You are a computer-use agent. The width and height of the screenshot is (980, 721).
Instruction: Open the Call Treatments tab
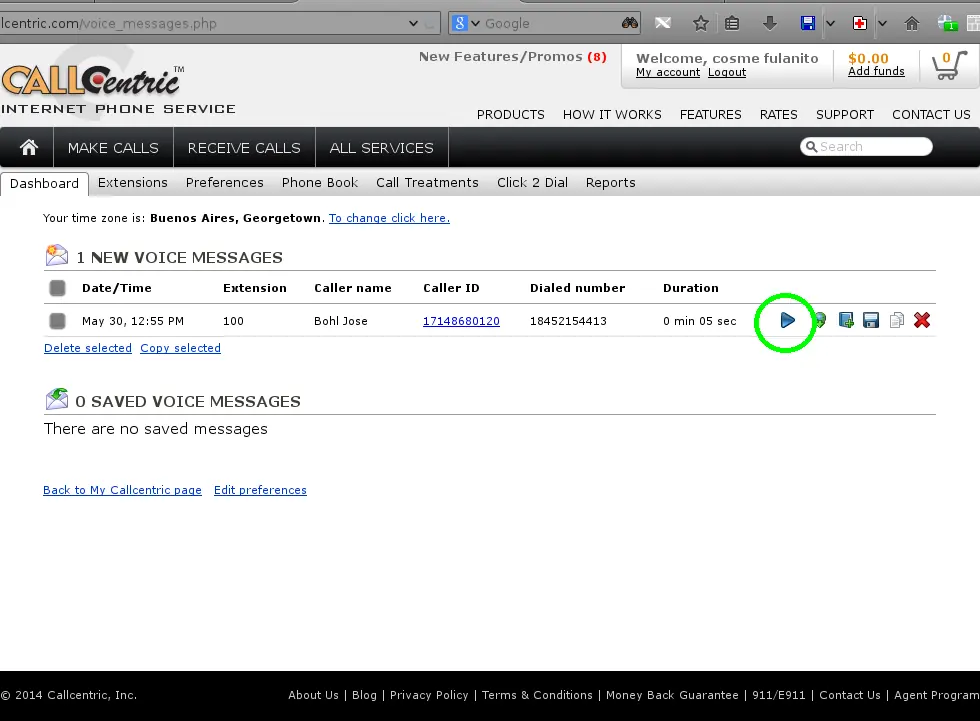click(427, 182)
